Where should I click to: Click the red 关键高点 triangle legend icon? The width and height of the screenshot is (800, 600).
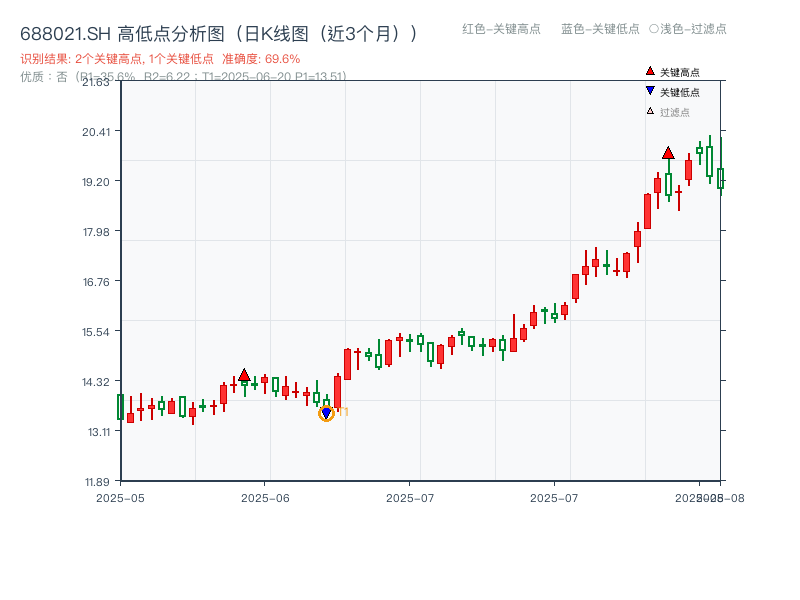[x=650, y=72]
